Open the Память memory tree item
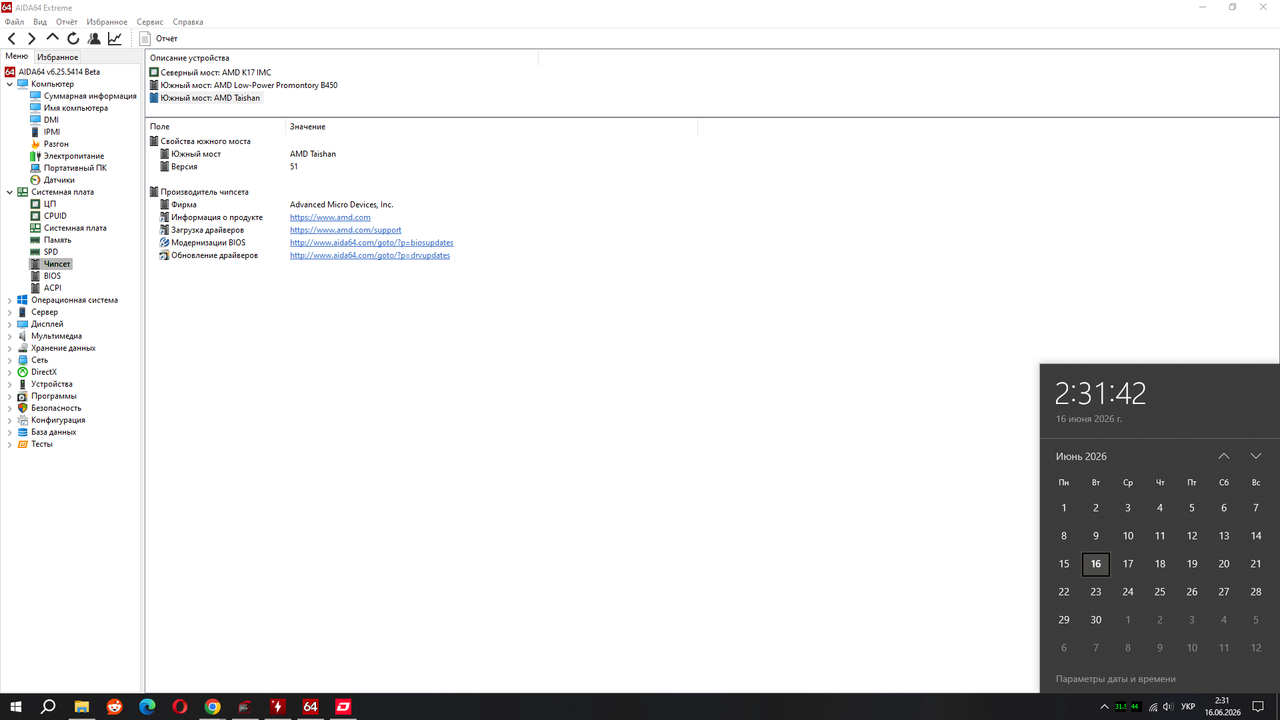The height and width of the screenshot is (720, 1280). click(57, 240)
